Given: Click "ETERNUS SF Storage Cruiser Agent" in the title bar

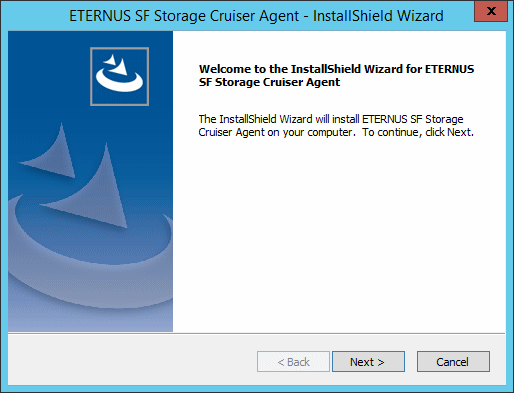Looking at the screenshot, I should 184,16.
